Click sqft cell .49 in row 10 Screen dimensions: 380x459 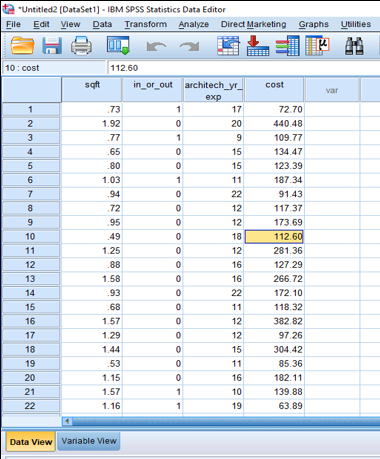(92, 236)
